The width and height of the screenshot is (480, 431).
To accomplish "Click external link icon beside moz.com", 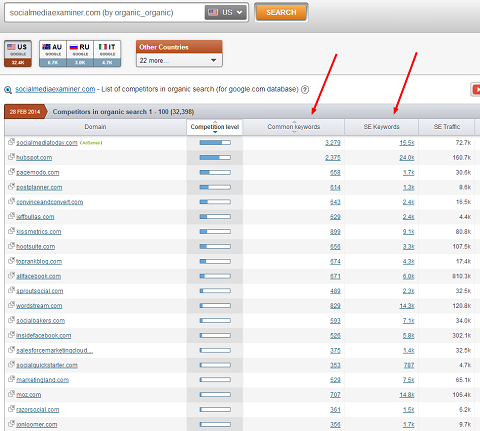I will pos(11,394).
